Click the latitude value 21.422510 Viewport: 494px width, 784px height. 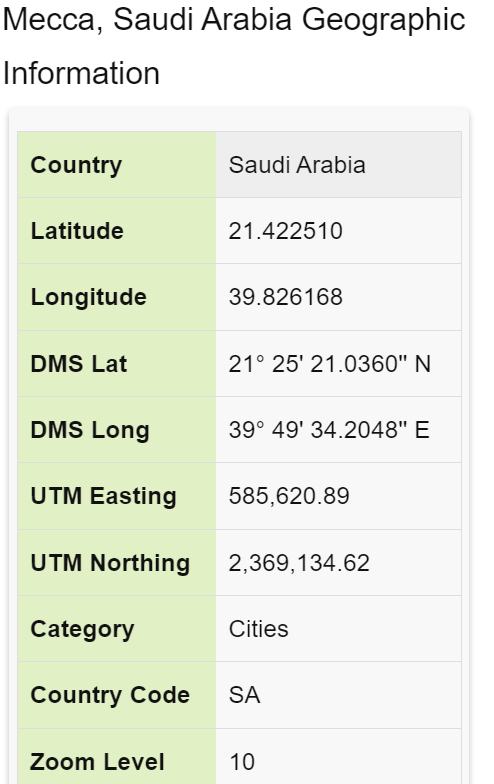click(x=286, y=231)
